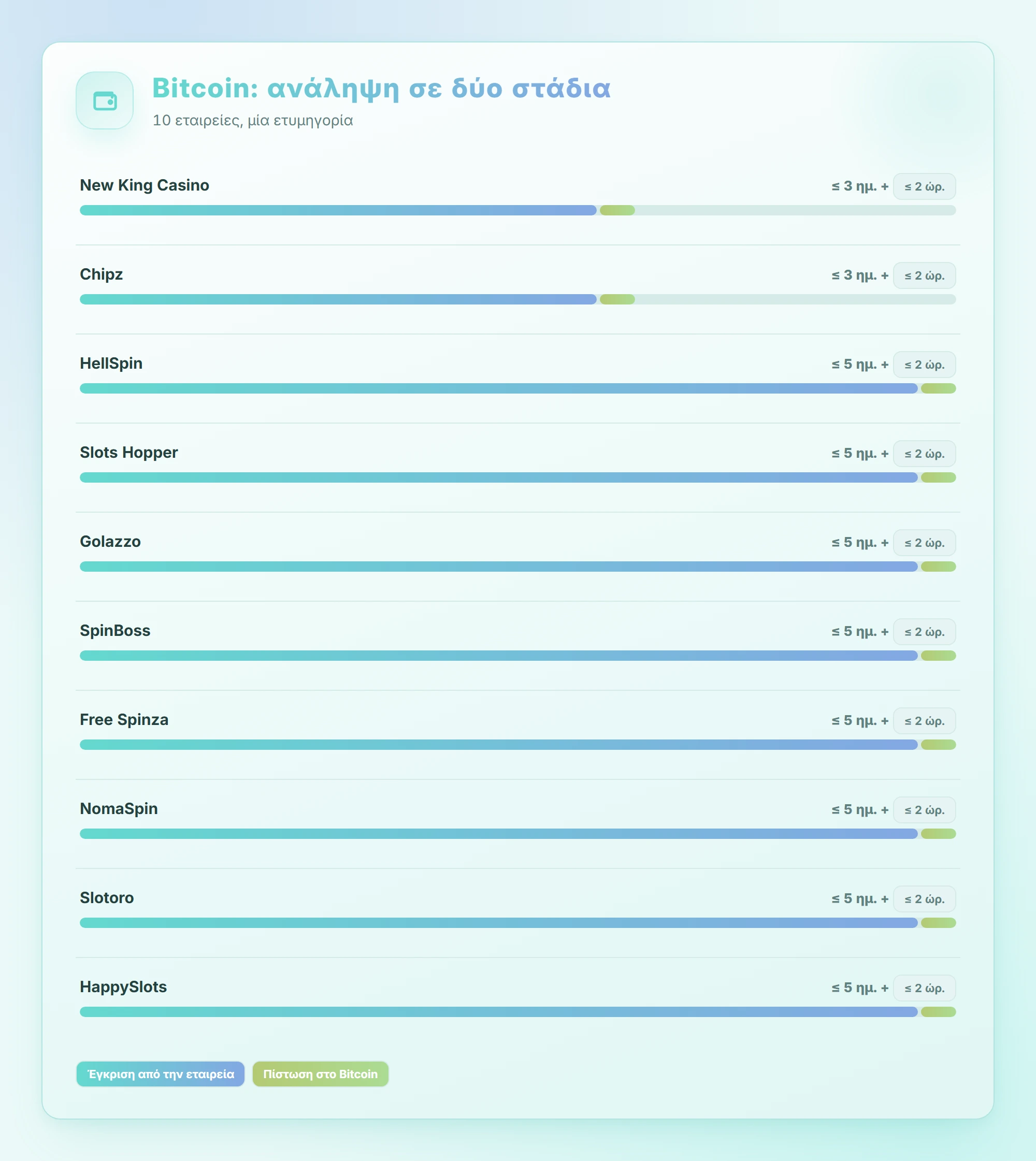Image resolution: width=1036 pixels, height=1161 pixels.
Task: Click the New King Casino name
Action: pyautogui.click(x=145, y=185)
